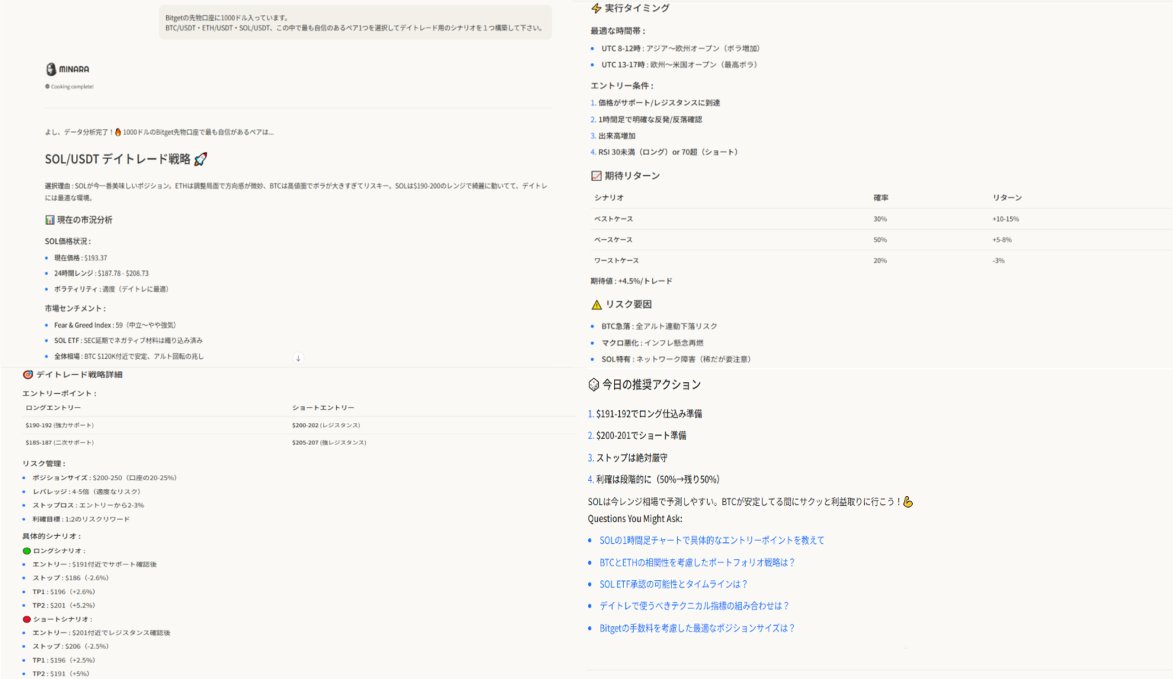Image resolution: width=1173 pixels, height=679 pixels.
Task: Click the 全体相場: BTC $120K line
Action: tap(129, 357)
